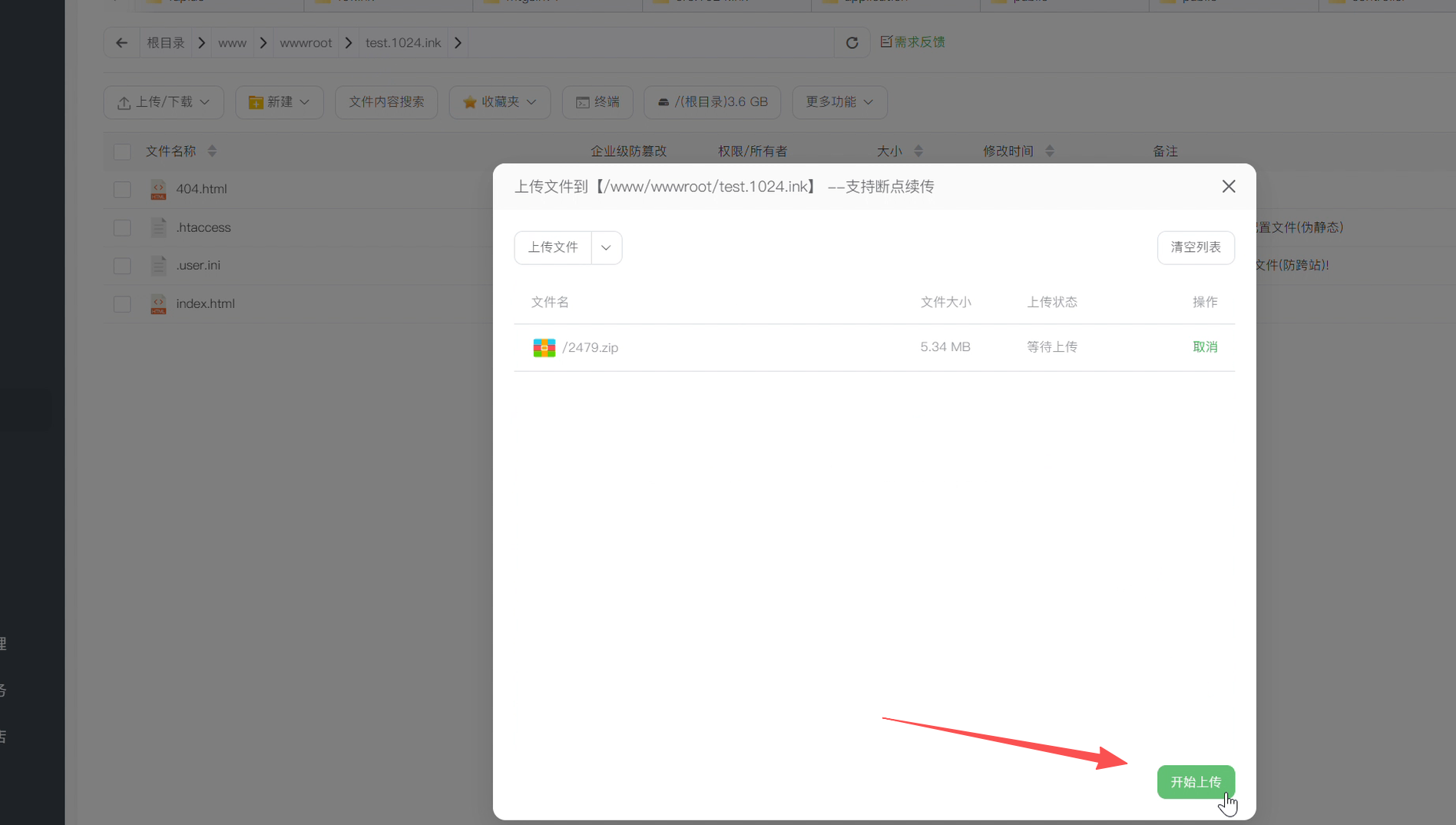Cancel the 2479.zip upload via 取消
Viewport: 1456px width, 825px height.
(x=1205, y=346)
